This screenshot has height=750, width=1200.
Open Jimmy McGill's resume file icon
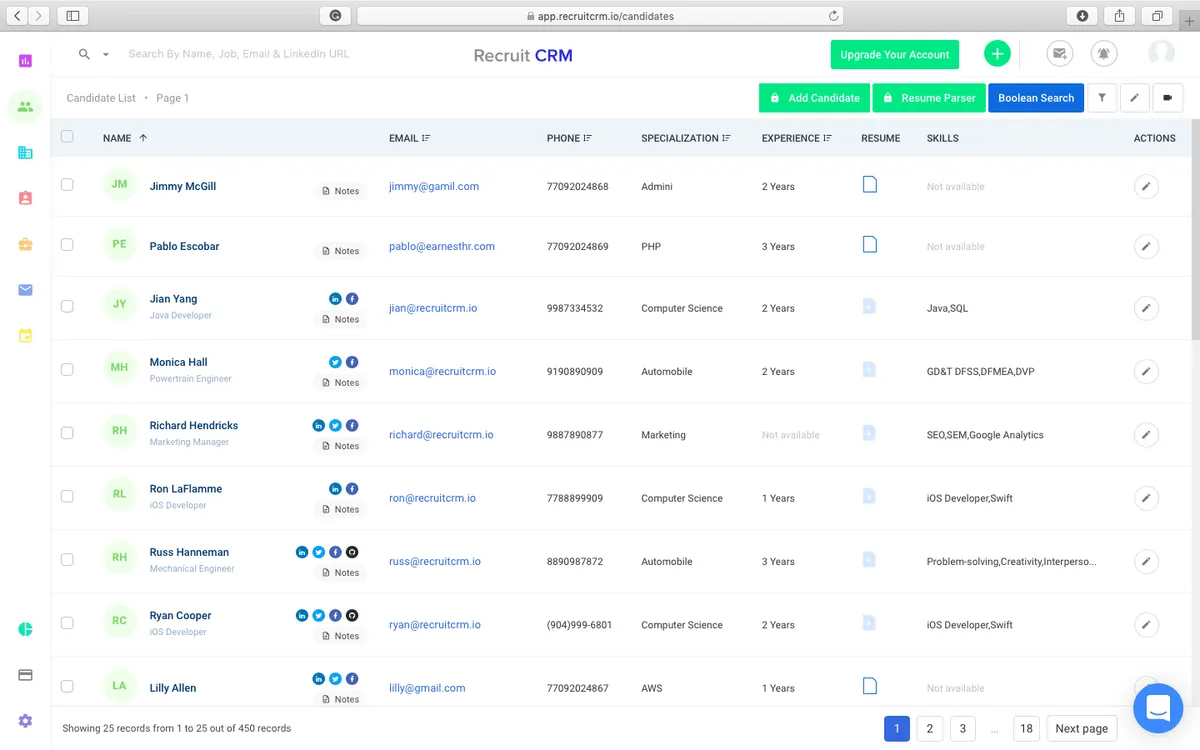[x=870, y=185]
